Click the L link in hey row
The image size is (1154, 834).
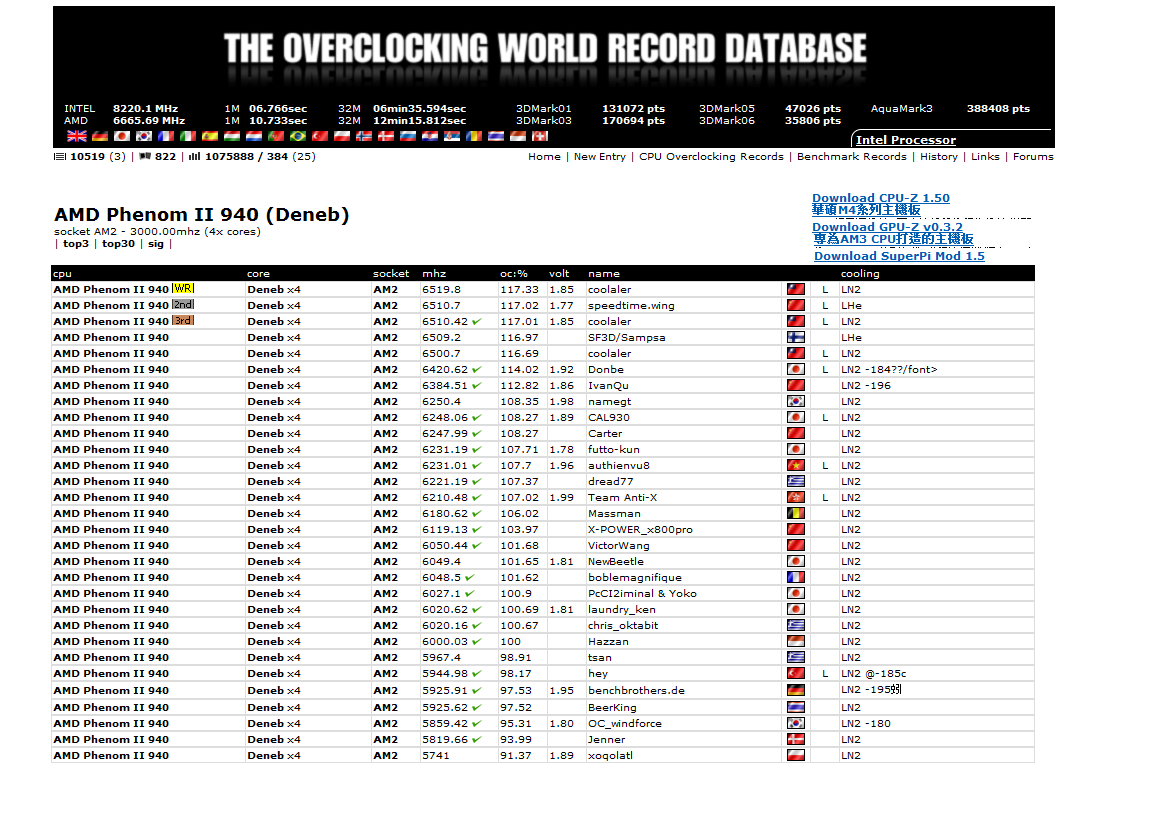[825, 674]
